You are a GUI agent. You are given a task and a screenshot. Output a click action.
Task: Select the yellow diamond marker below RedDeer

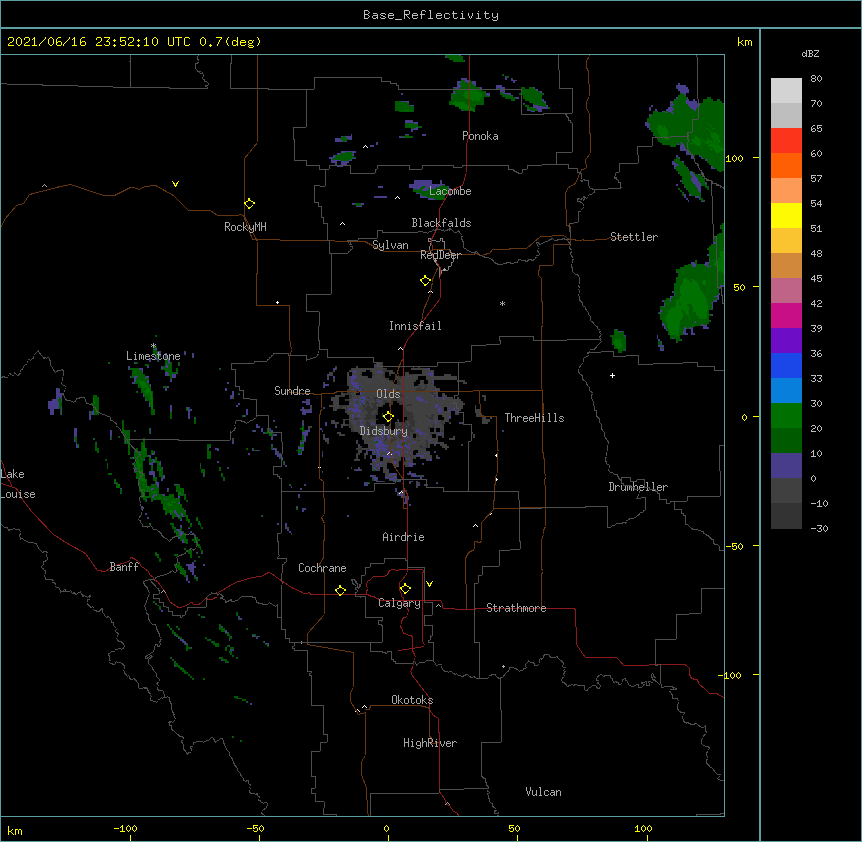tap(426, 281)
